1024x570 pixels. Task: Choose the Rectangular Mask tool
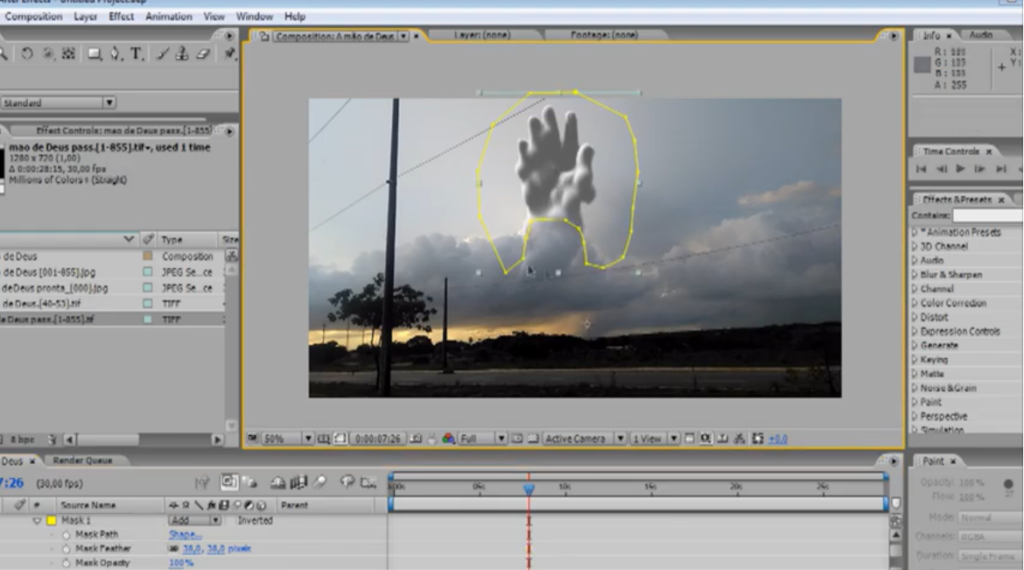tap(94, 54)
